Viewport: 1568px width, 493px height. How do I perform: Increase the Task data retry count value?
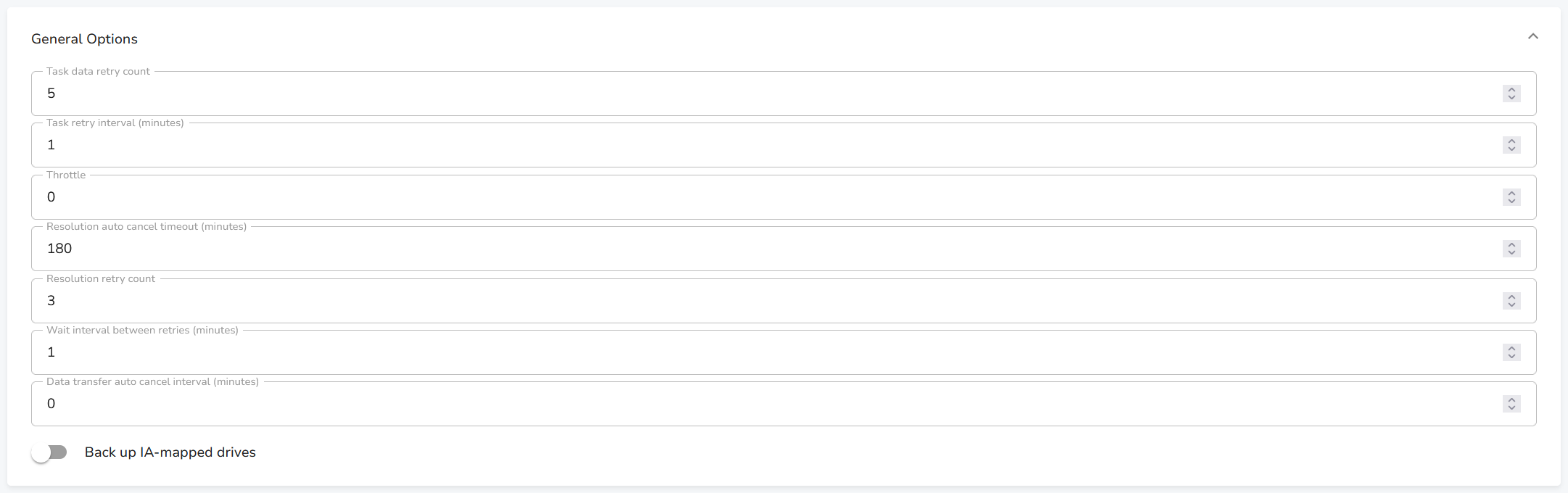1511,89
